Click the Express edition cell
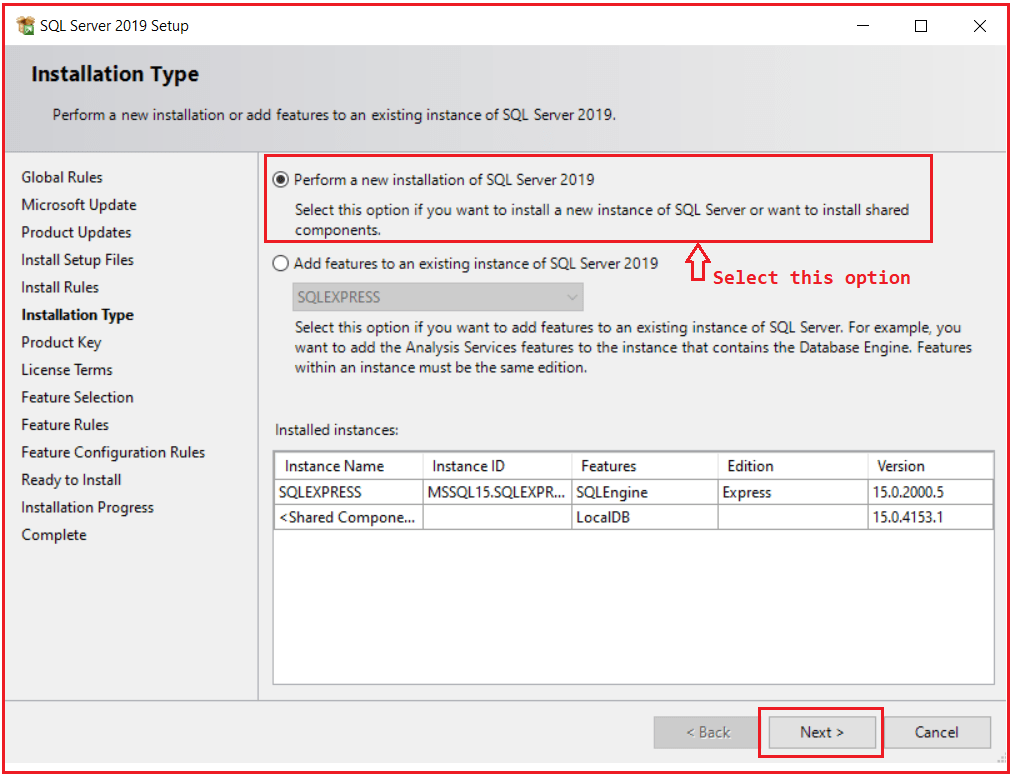The image size is (1014, 777). coord(793,493)
